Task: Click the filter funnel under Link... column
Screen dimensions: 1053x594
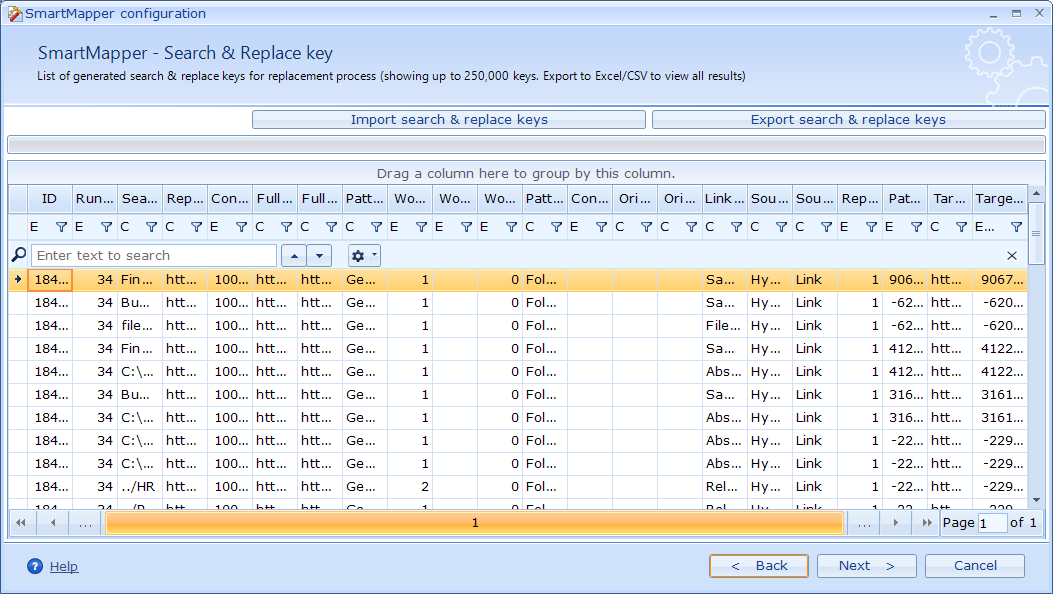Action: click(736, 228)
